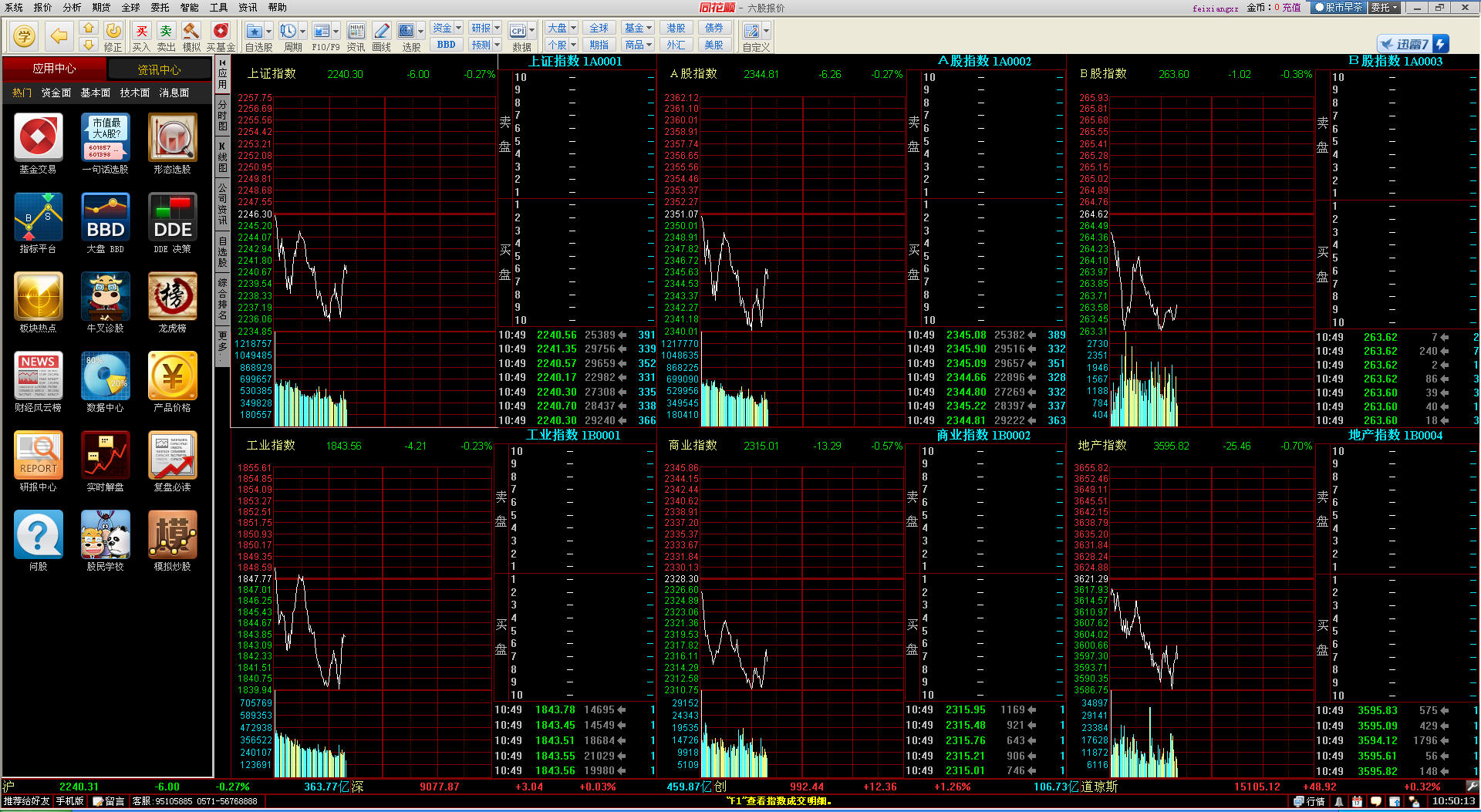Expand the 个股 dropdown arrow
This screenshot has width=1481, height=812.
point(573,45)
